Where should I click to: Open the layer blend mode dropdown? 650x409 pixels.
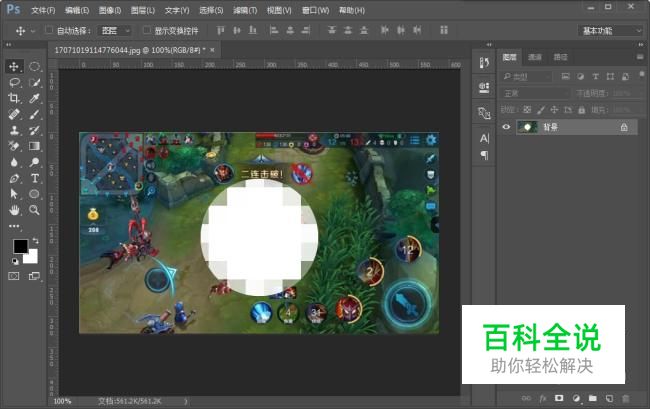click(x=534, y=93)
